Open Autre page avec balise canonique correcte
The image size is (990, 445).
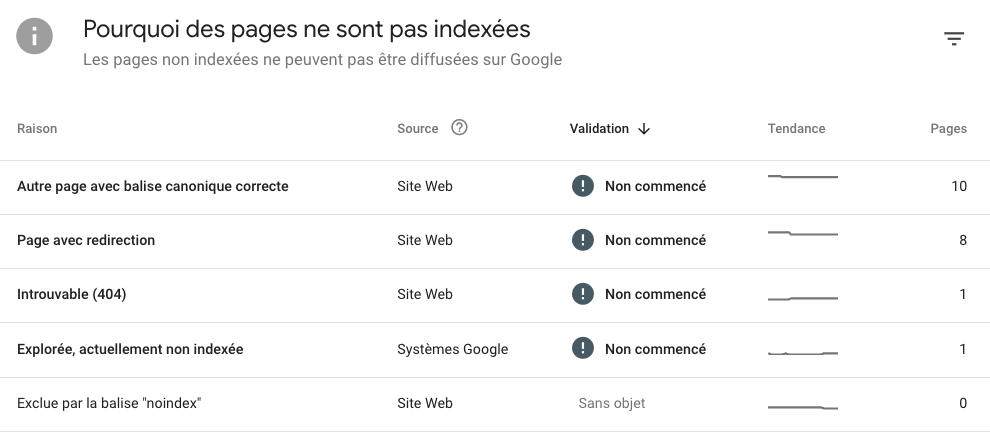click(x=495, y=187)
